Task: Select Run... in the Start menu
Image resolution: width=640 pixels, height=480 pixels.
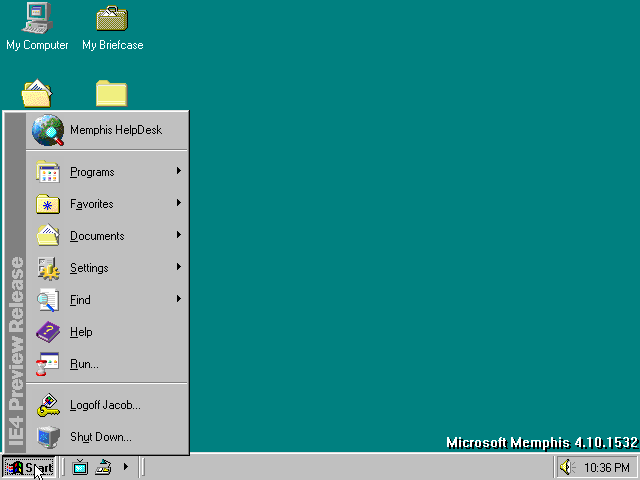Action: (107, 364)
